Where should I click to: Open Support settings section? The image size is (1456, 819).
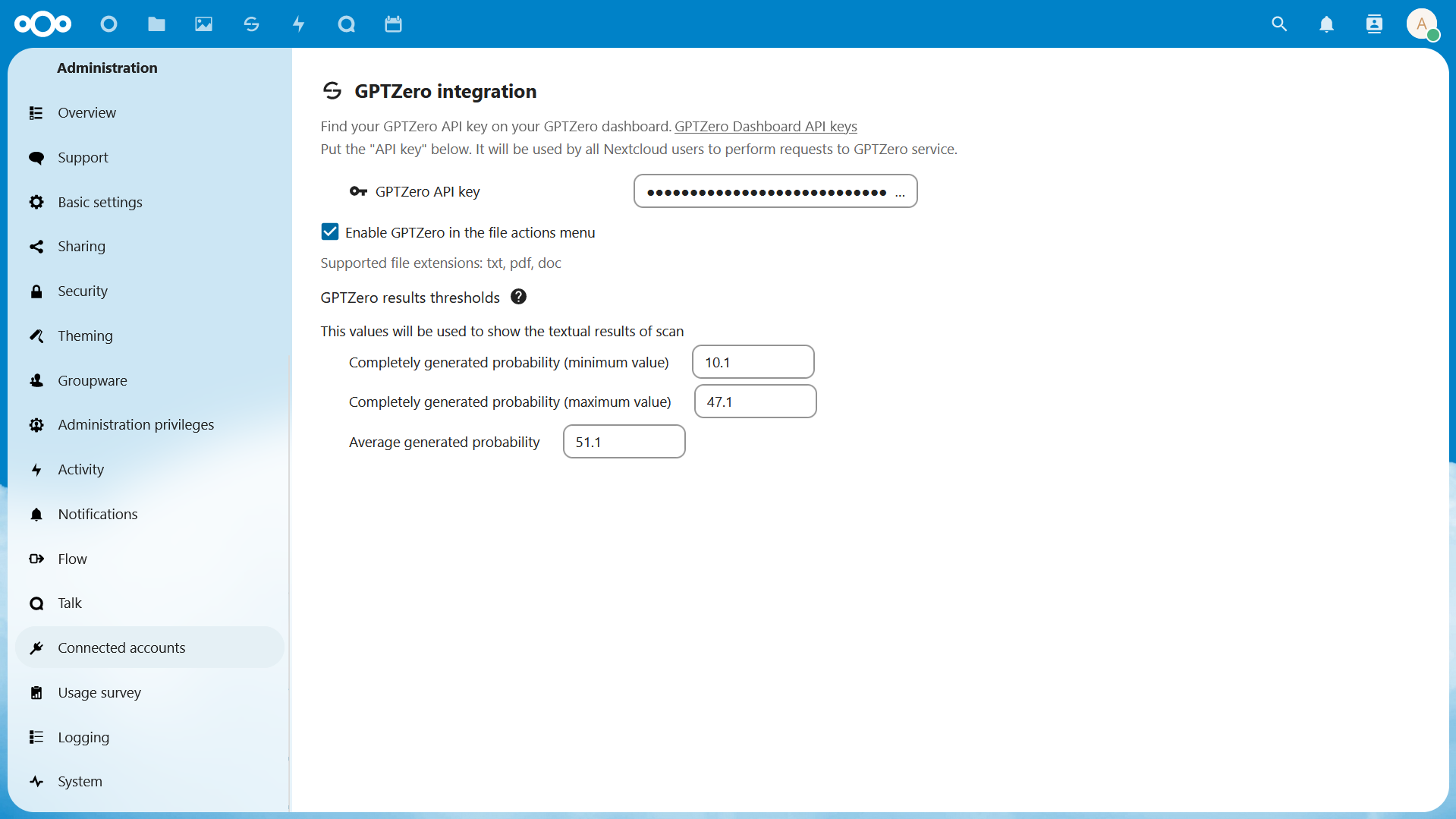click(x=149, y=157)
